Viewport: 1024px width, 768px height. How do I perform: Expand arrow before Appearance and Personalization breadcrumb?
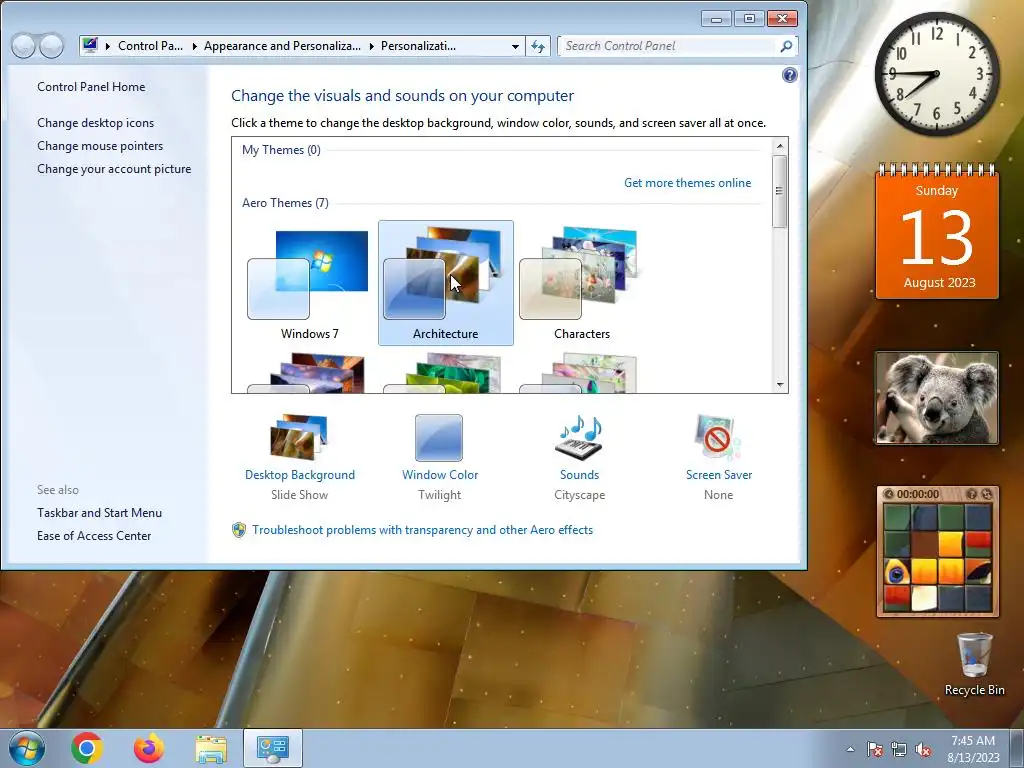pyautogui.click(x=194, y=46)
